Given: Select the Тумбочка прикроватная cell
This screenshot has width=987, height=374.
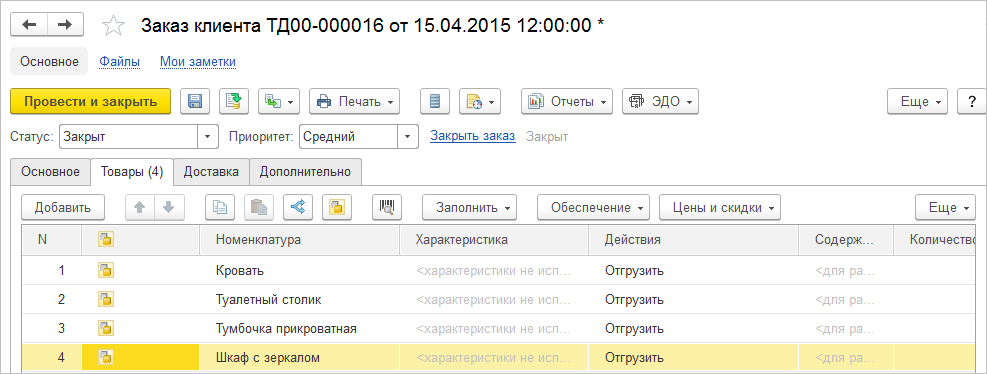Looking at the screenshot, I should click(300, 329).
